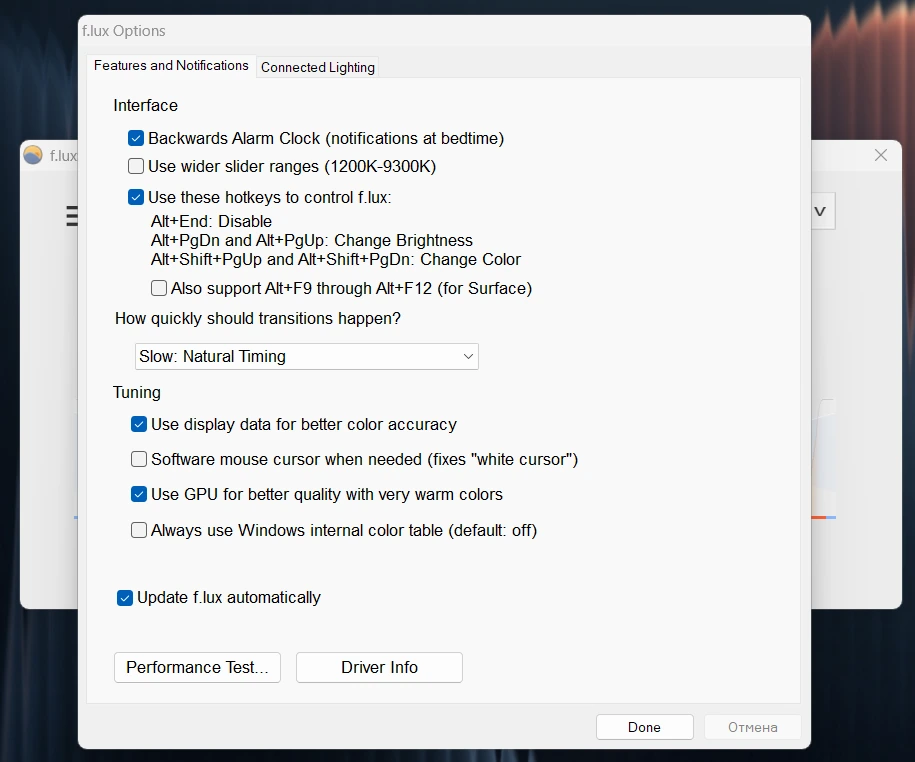Click the disabled Отмена button
Image resolution: width=915 pixels, height=762 pixels.
coord(753,727)
